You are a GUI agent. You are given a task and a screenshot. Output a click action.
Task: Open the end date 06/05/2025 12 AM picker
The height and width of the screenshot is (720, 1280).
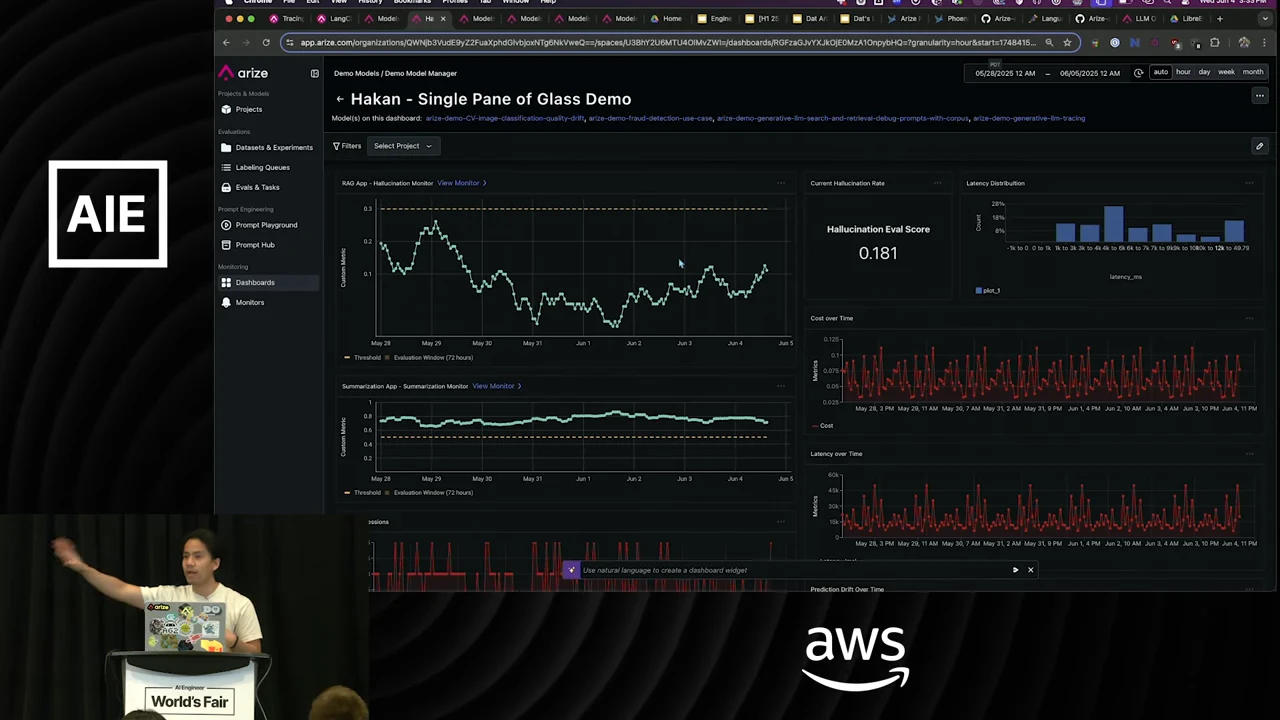coord(1090,73)
